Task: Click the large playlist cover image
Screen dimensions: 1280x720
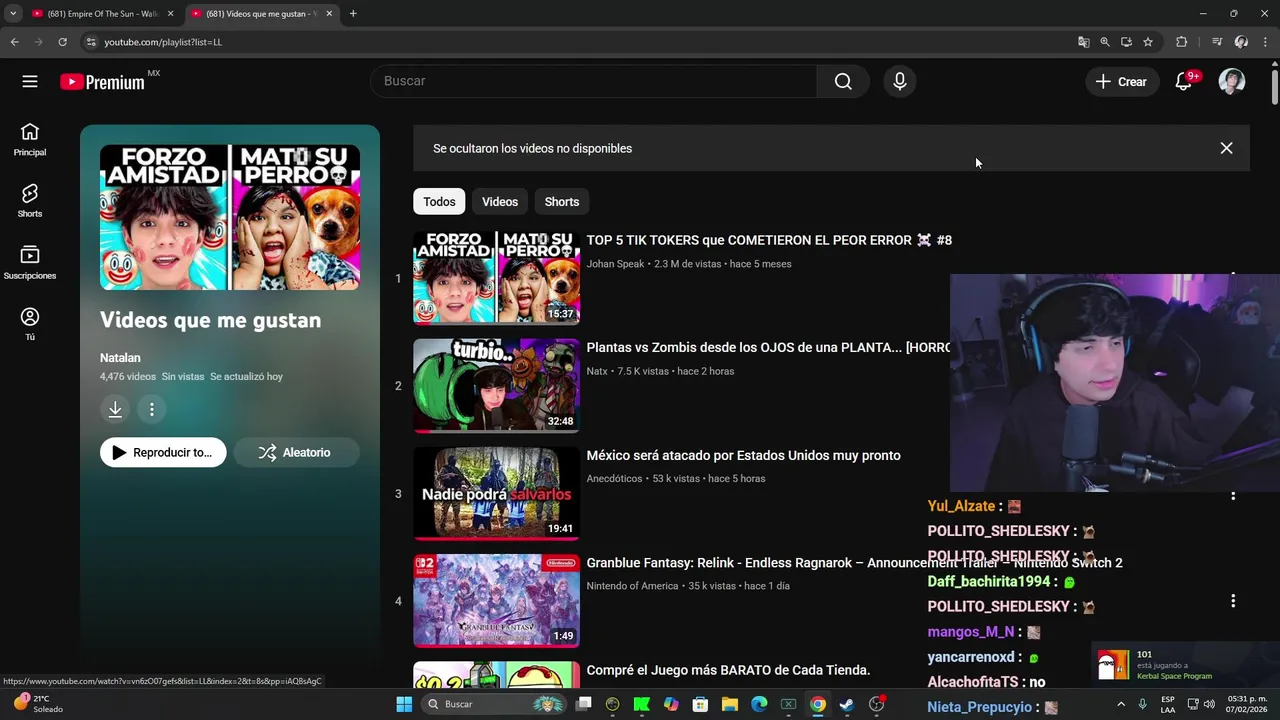Action: [230, 217]
